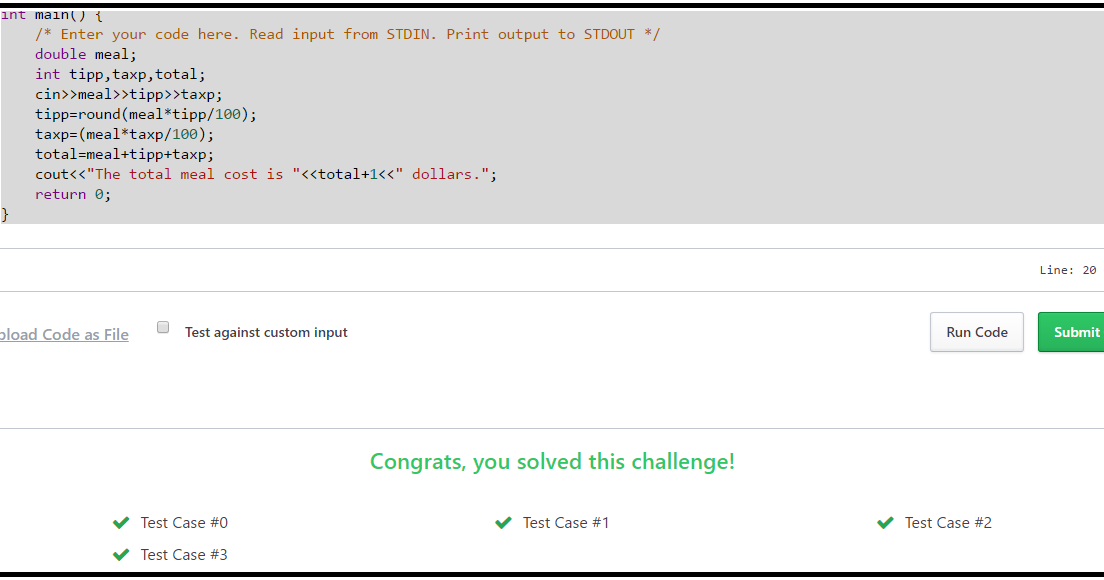Click the checkmark icon for Test Case #3

121,554
